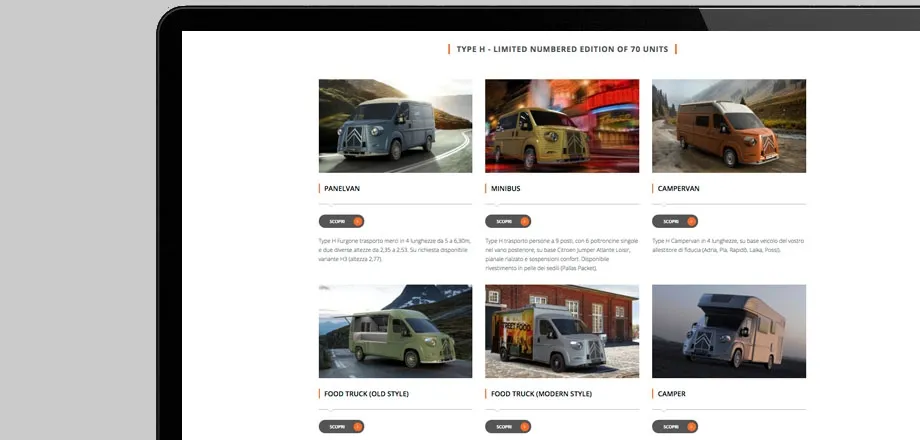The height and width of the screenshot is (440, 920).
Task: Open the green old style food truck picture
Action: (x=395, y=331)
